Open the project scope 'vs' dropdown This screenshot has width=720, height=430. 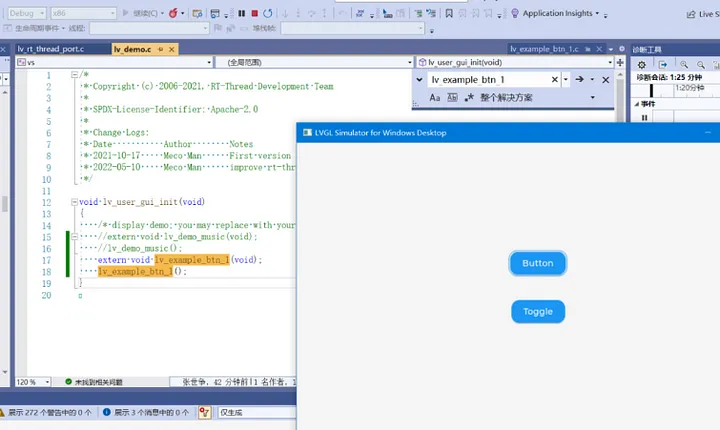click(114, 62)
